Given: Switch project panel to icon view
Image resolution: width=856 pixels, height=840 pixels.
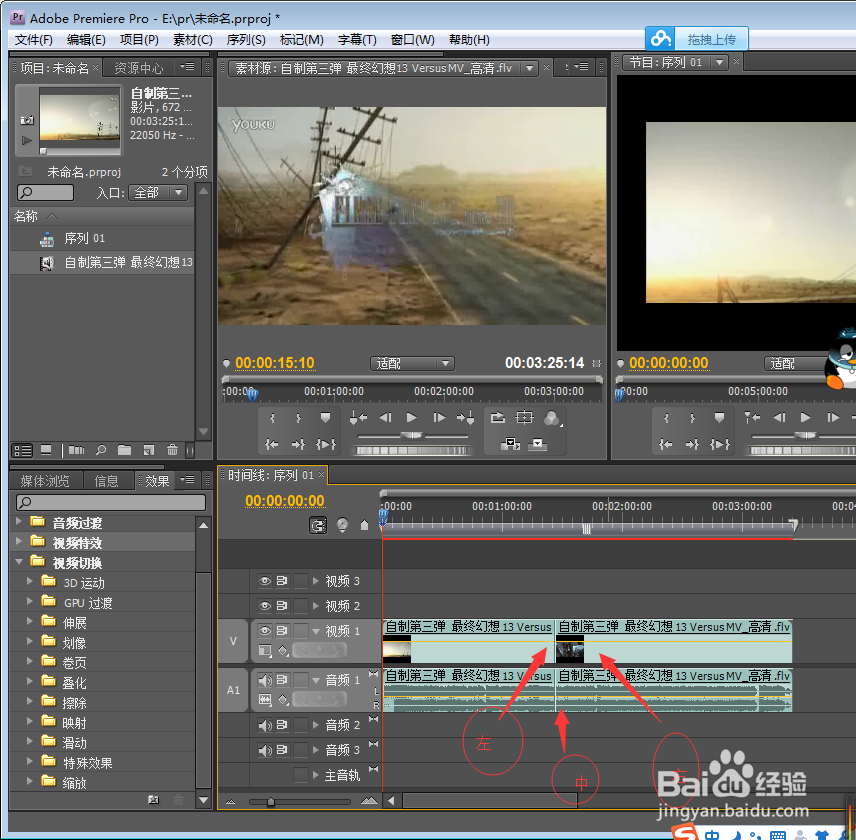Looking at the screenshot, I should 46,450.
